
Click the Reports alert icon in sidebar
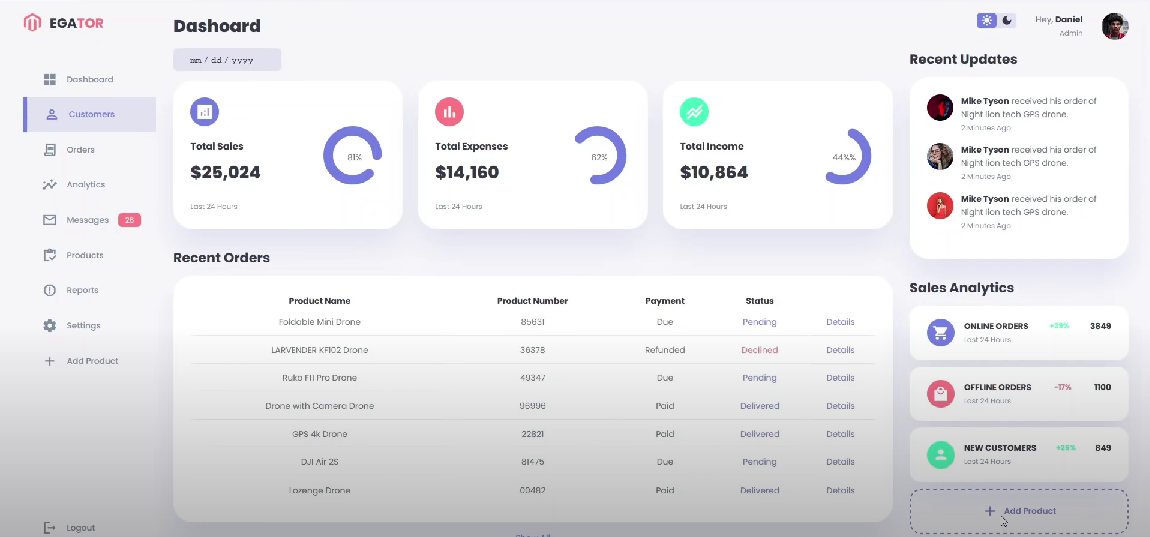50,291
